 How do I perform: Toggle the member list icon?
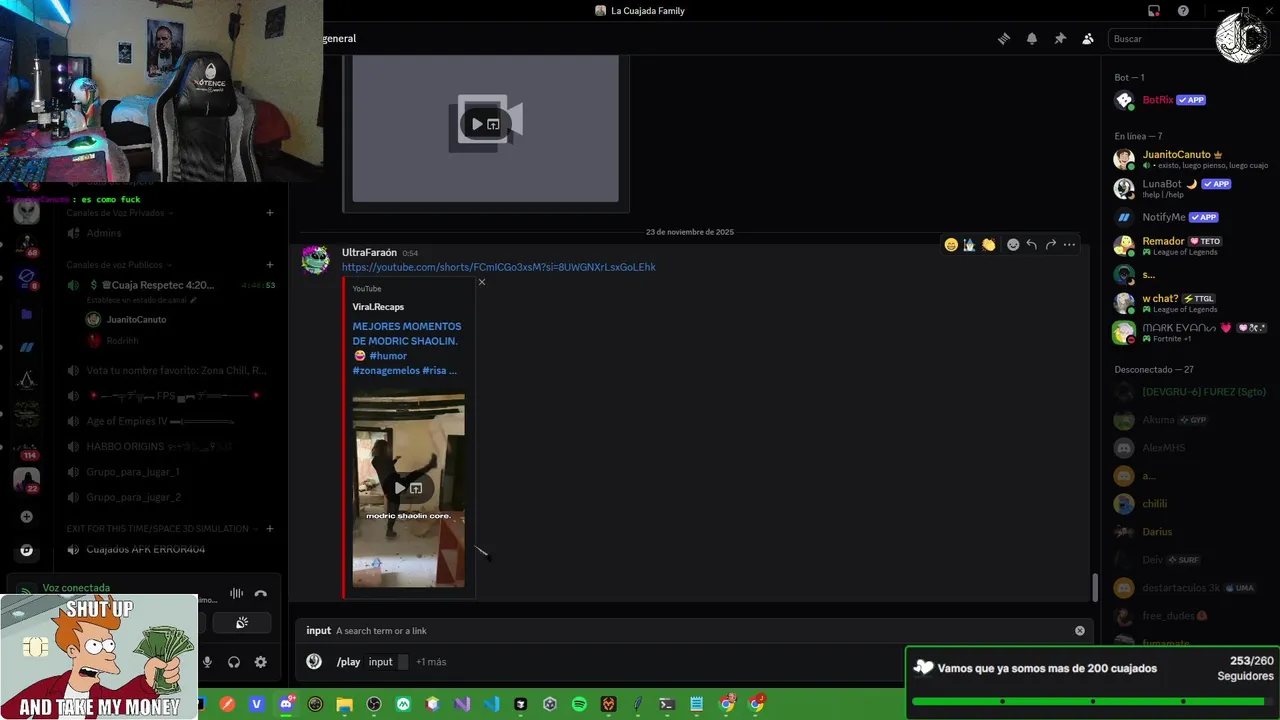click(1088, 39)
